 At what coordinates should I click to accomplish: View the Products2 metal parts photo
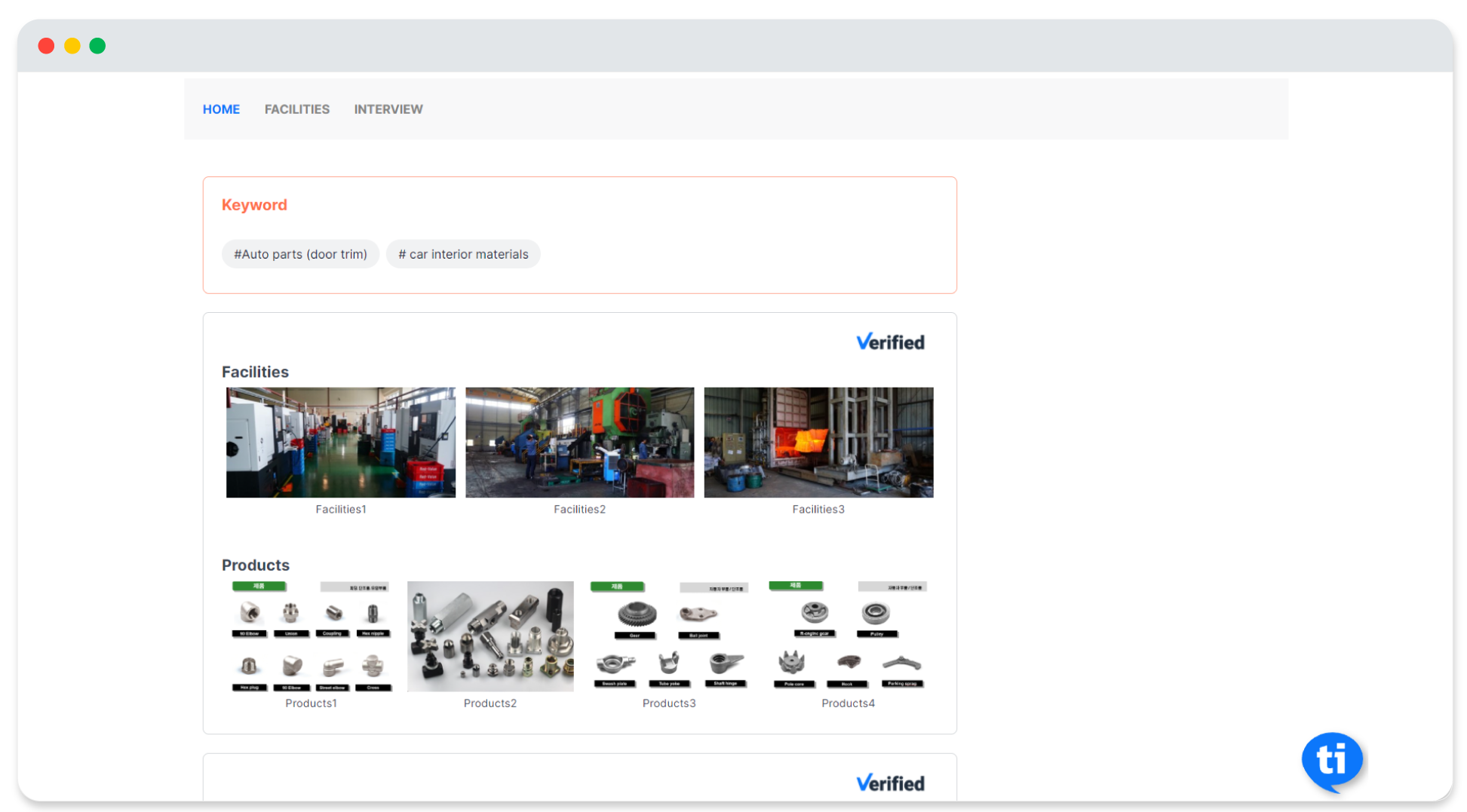tap(490, 636)
